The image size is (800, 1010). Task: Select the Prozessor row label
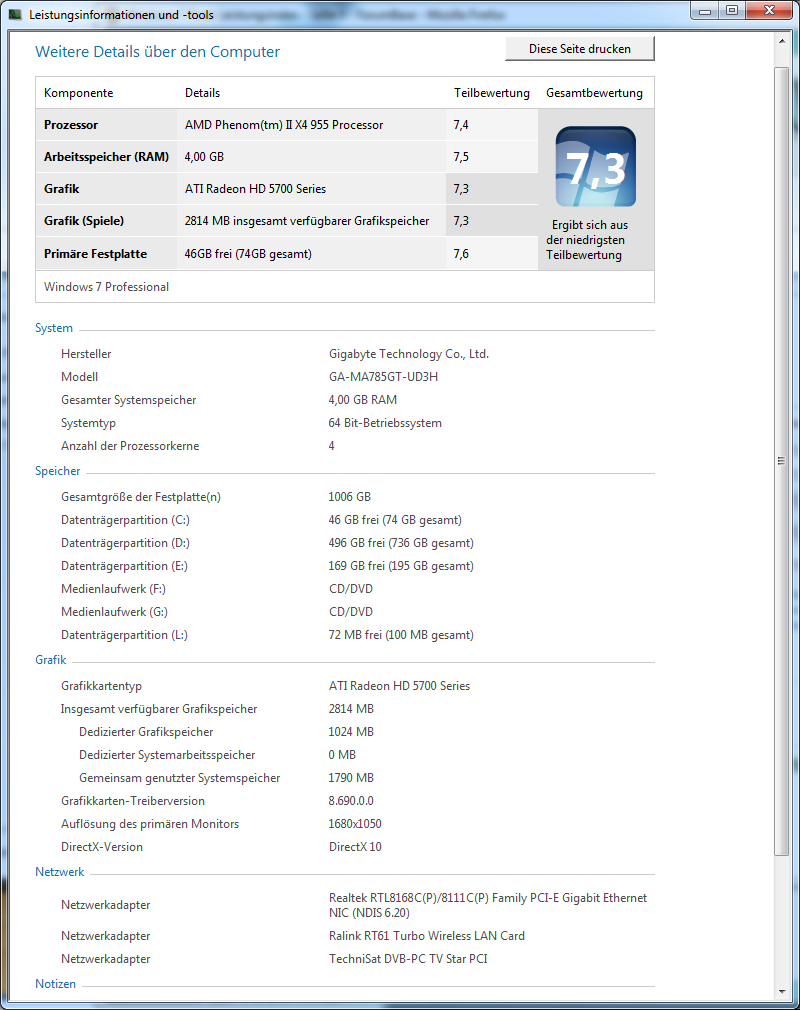point(71,125)
